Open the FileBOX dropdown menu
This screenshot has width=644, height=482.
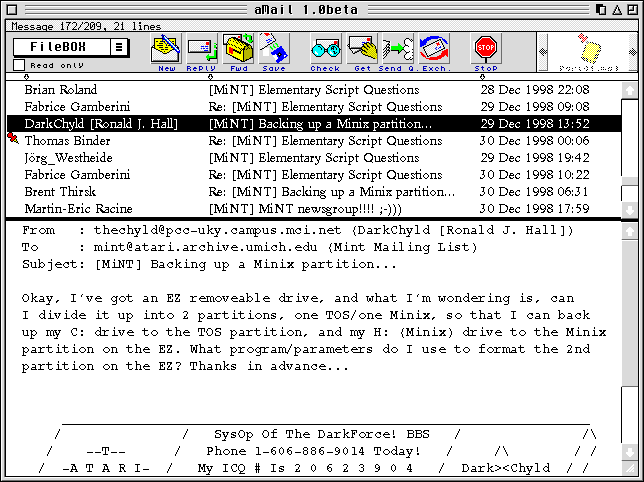click(x=119, y=47)
